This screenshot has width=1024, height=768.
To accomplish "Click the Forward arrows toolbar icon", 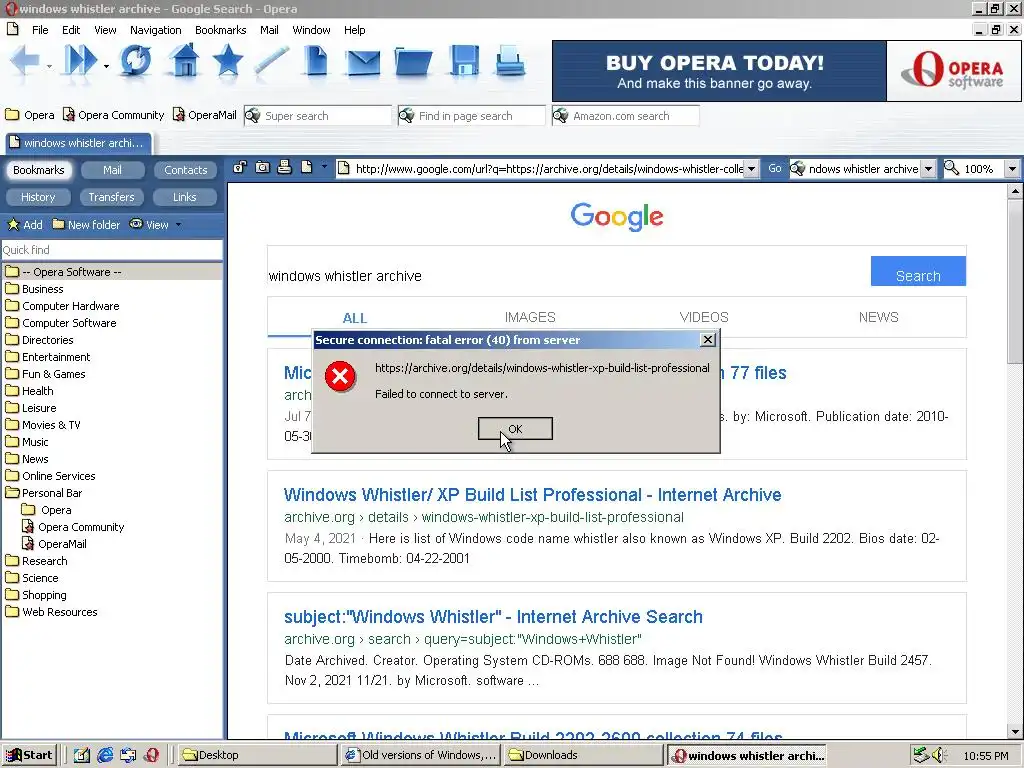I will coord(80,62).
